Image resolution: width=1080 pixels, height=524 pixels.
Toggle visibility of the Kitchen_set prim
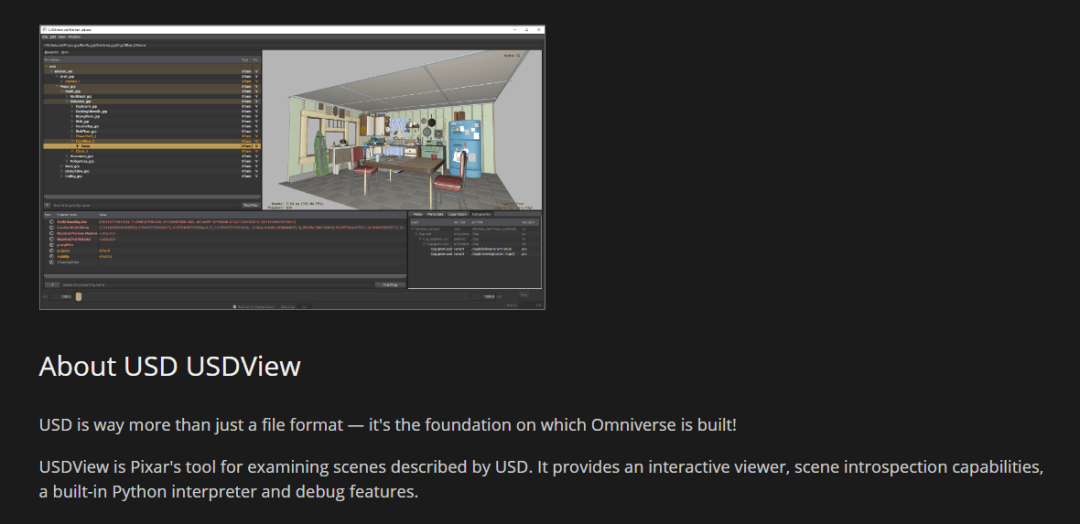(256, 72)
